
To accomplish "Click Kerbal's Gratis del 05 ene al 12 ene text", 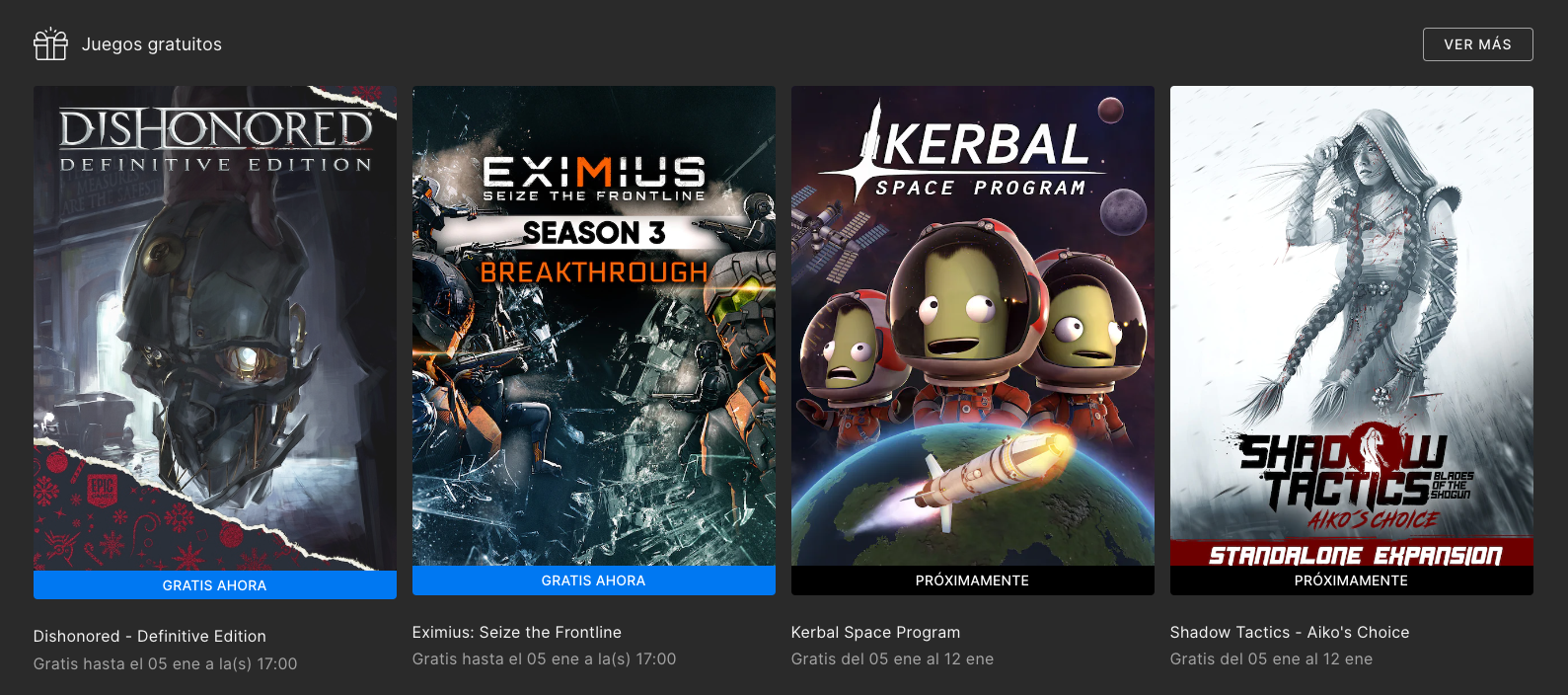I will (893, 659).
